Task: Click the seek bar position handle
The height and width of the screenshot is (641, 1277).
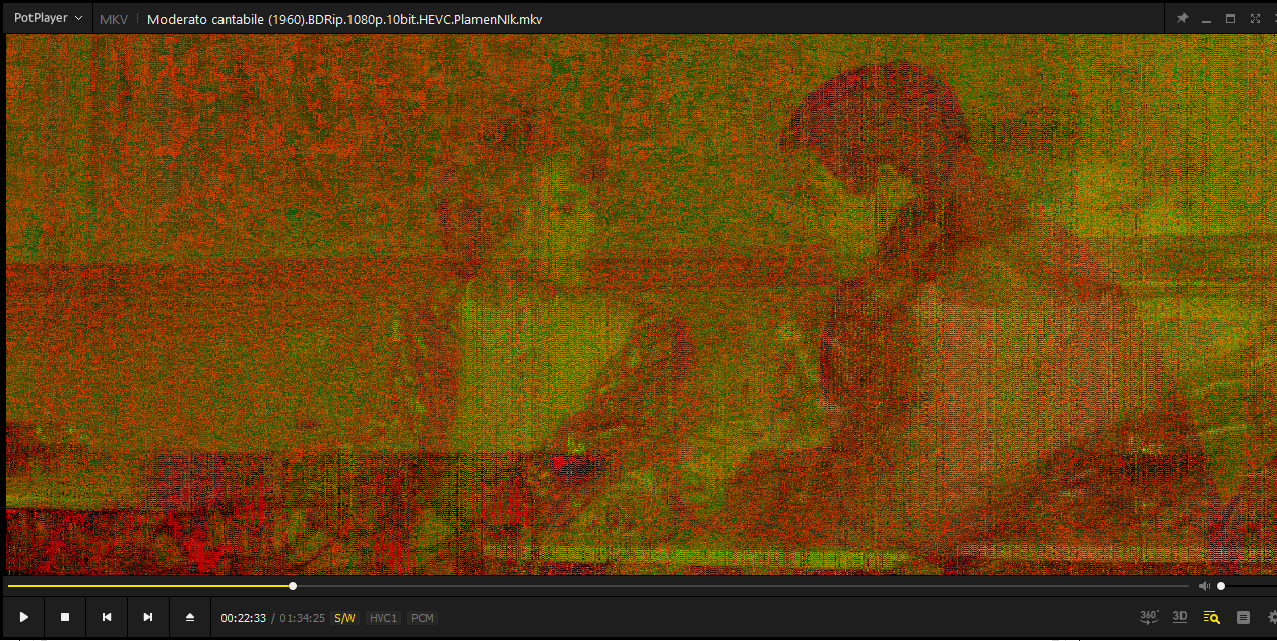Action: pos(293,586)
